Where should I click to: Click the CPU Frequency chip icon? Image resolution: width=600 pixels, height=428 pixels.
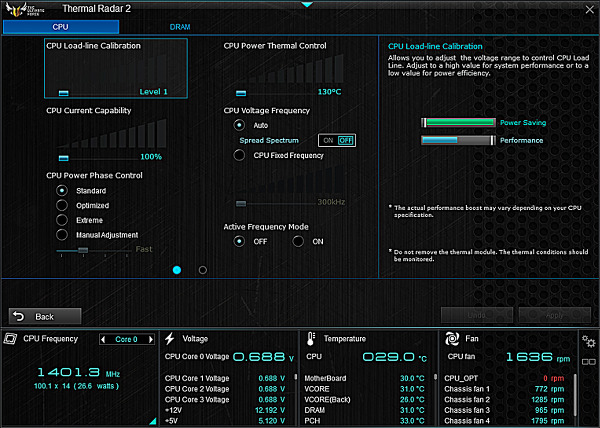pyautogui.click(x=10, y=338)
